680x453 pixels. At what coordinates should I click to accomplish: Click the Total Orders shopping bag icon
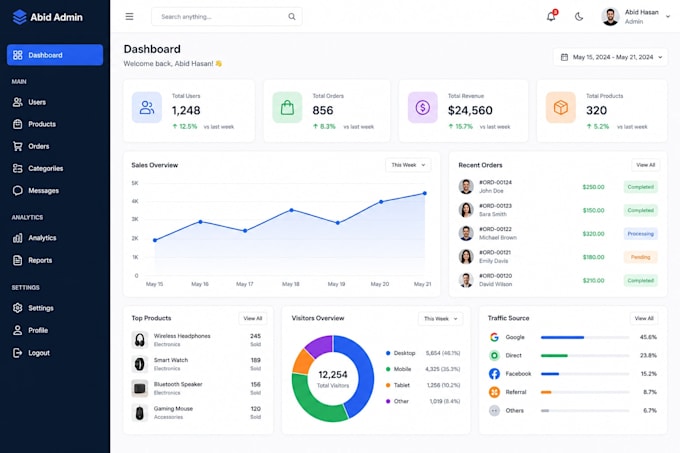(x=287, y=107)
